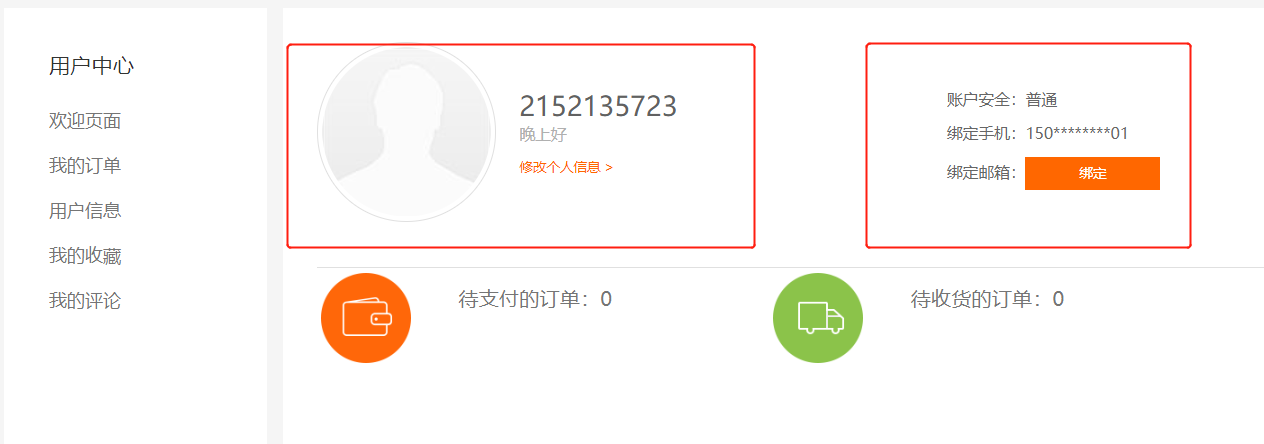Click the green delivery truck icon
The width and height of the screenshot is (1264, 444).
pyautogui.click(x=818, y=318)
